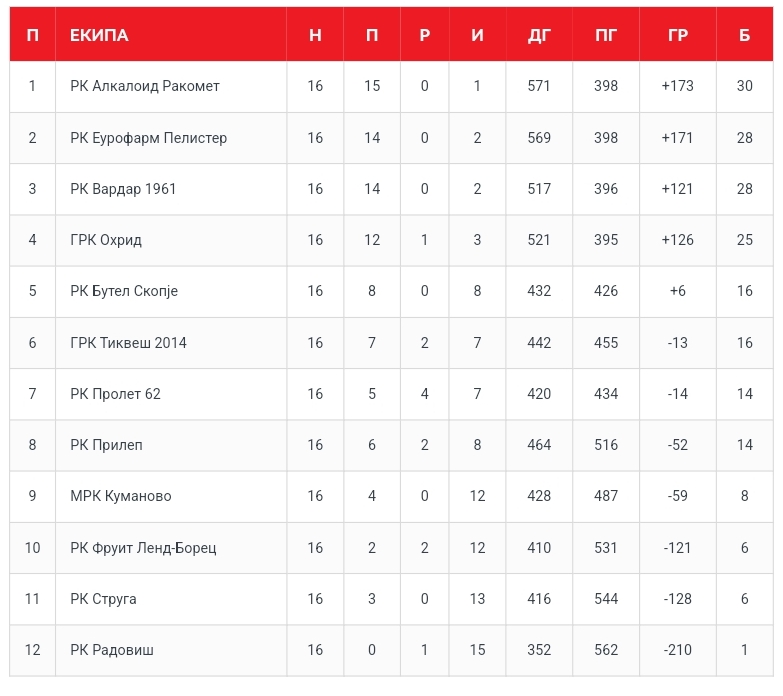
Task: Open ГРК Охрид team link
Action: click(x=106, y=240)
